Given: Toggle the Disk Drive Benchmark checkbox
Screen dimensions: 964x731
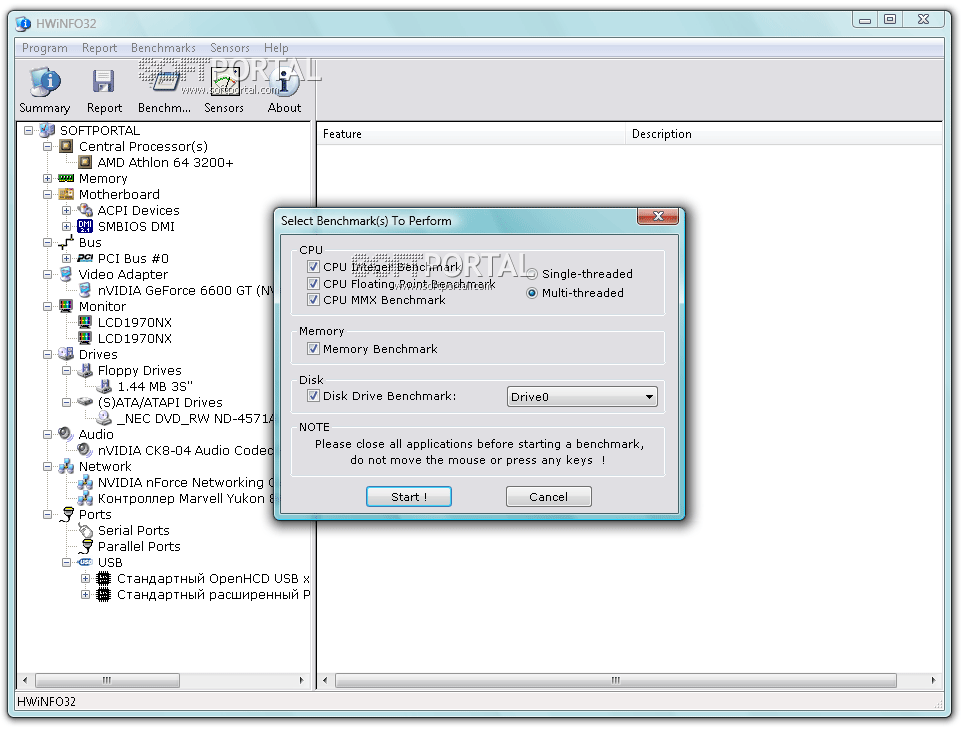Looking at the screenshot, I should click(x=314, y=396).
